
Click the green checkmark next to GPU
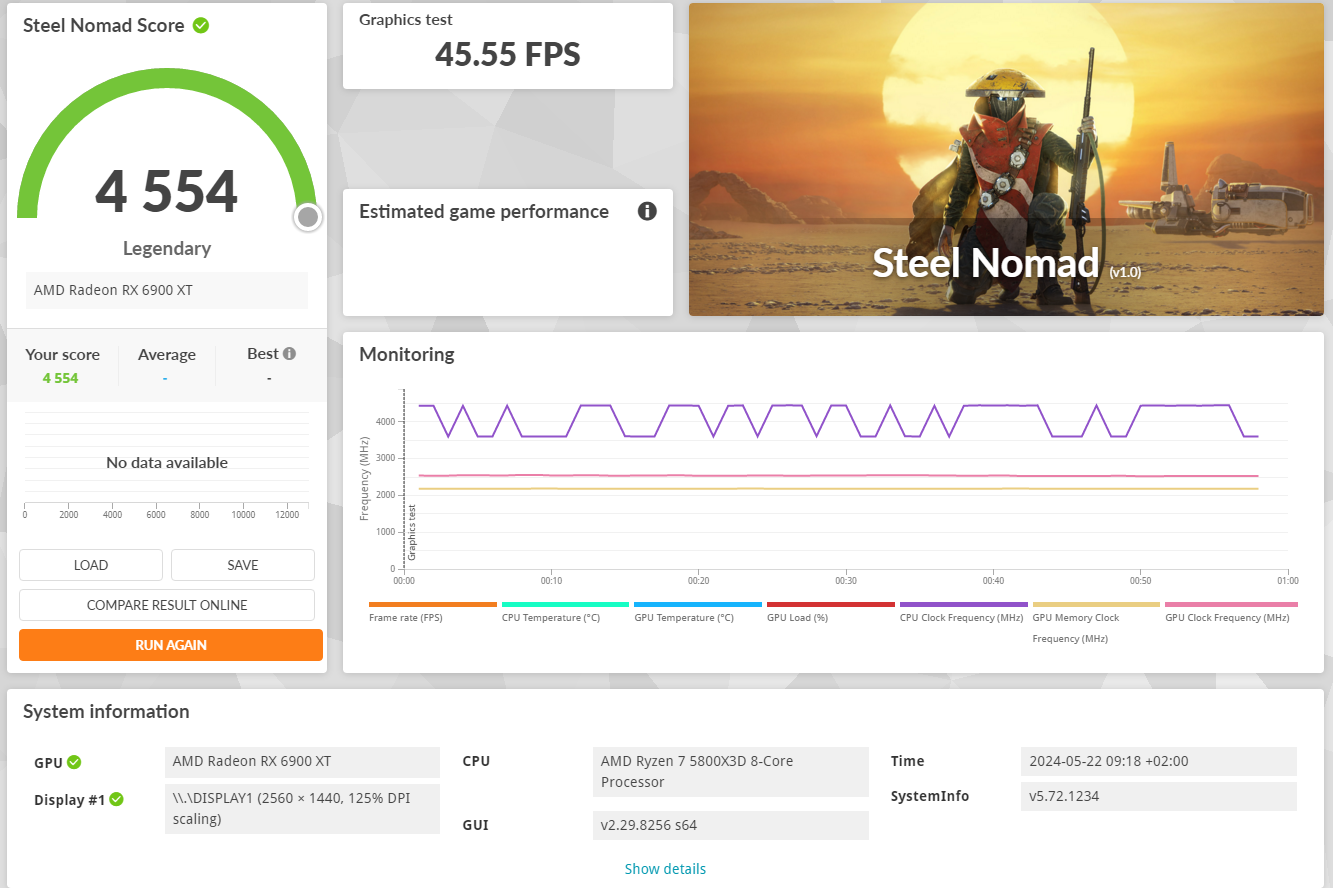click(74, 762)
